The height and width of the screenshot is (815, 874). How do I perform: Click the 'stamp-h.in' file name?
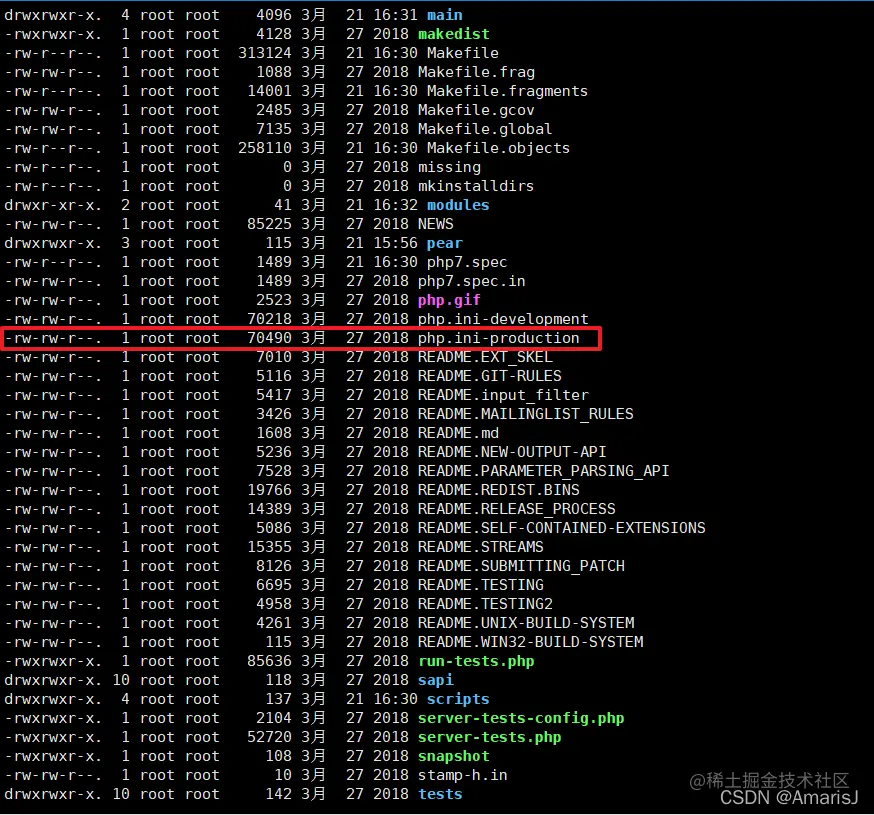(x=463, y=775)
